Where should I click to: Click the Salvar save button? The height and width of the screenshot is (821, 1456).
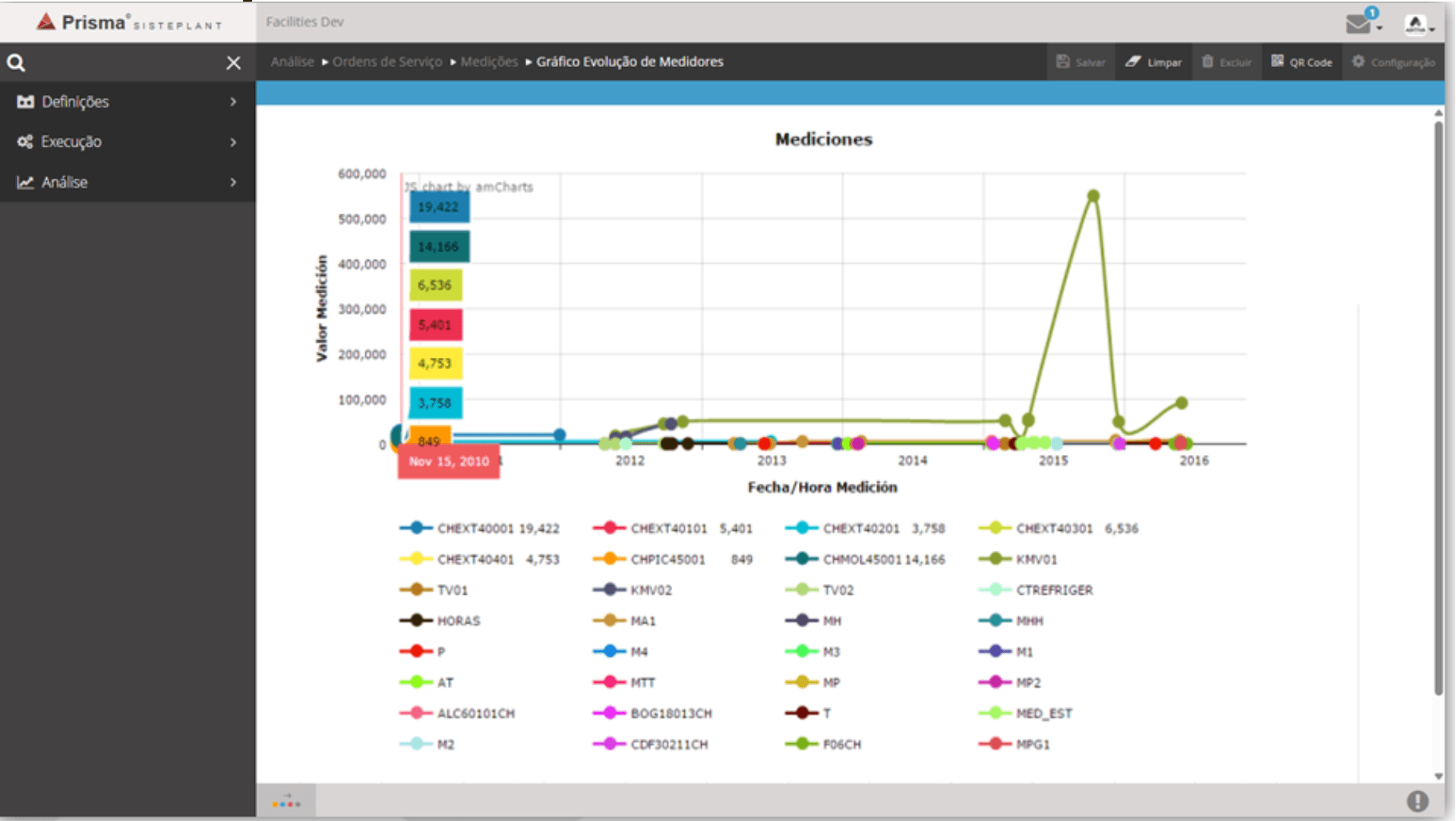pos(1080,62)
